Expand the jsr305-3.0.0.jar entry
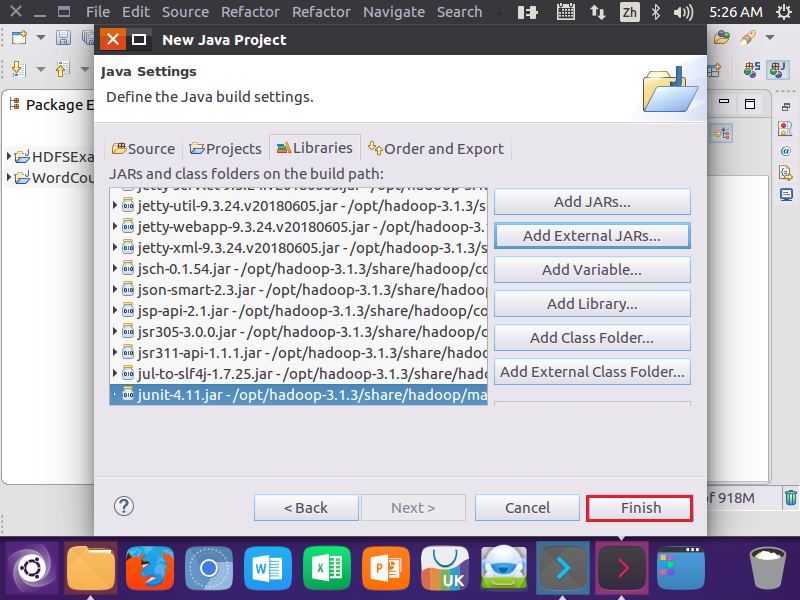 [115, 332]
